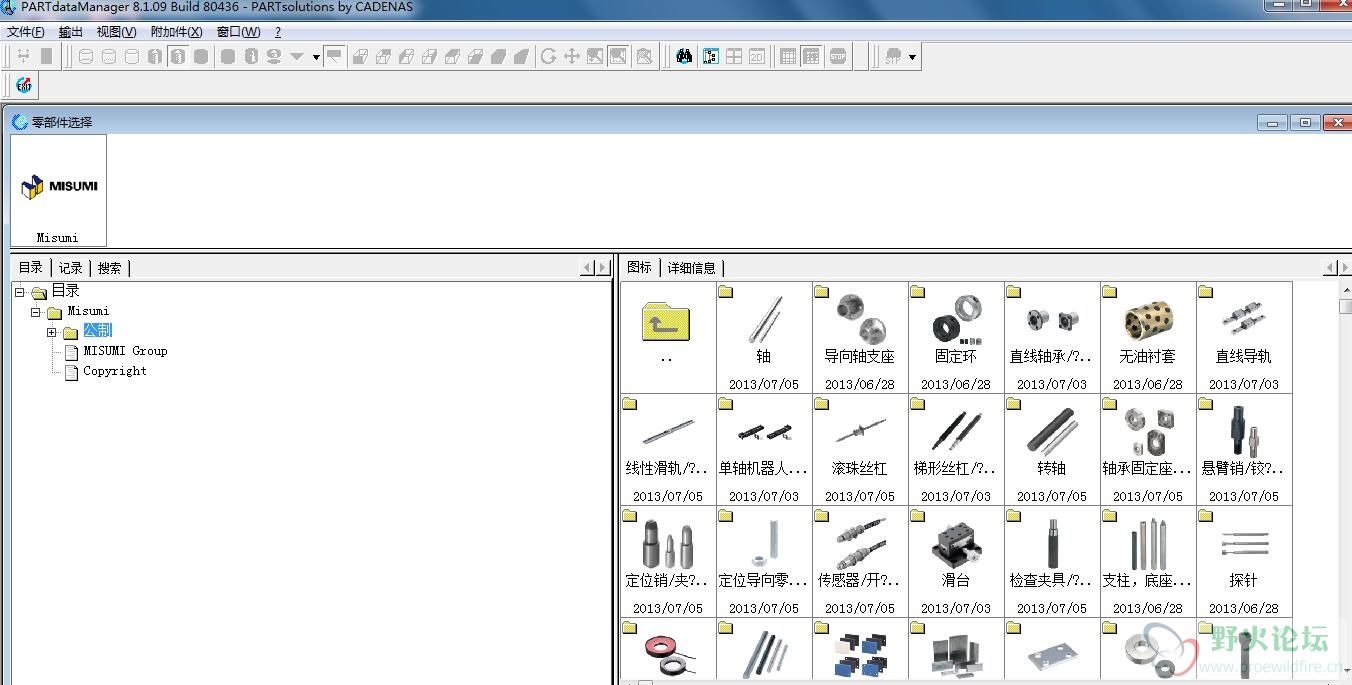This screenshot has height=685, width=1352.
Task: Go up using the '..' folder icon
Action: point(666,324)
